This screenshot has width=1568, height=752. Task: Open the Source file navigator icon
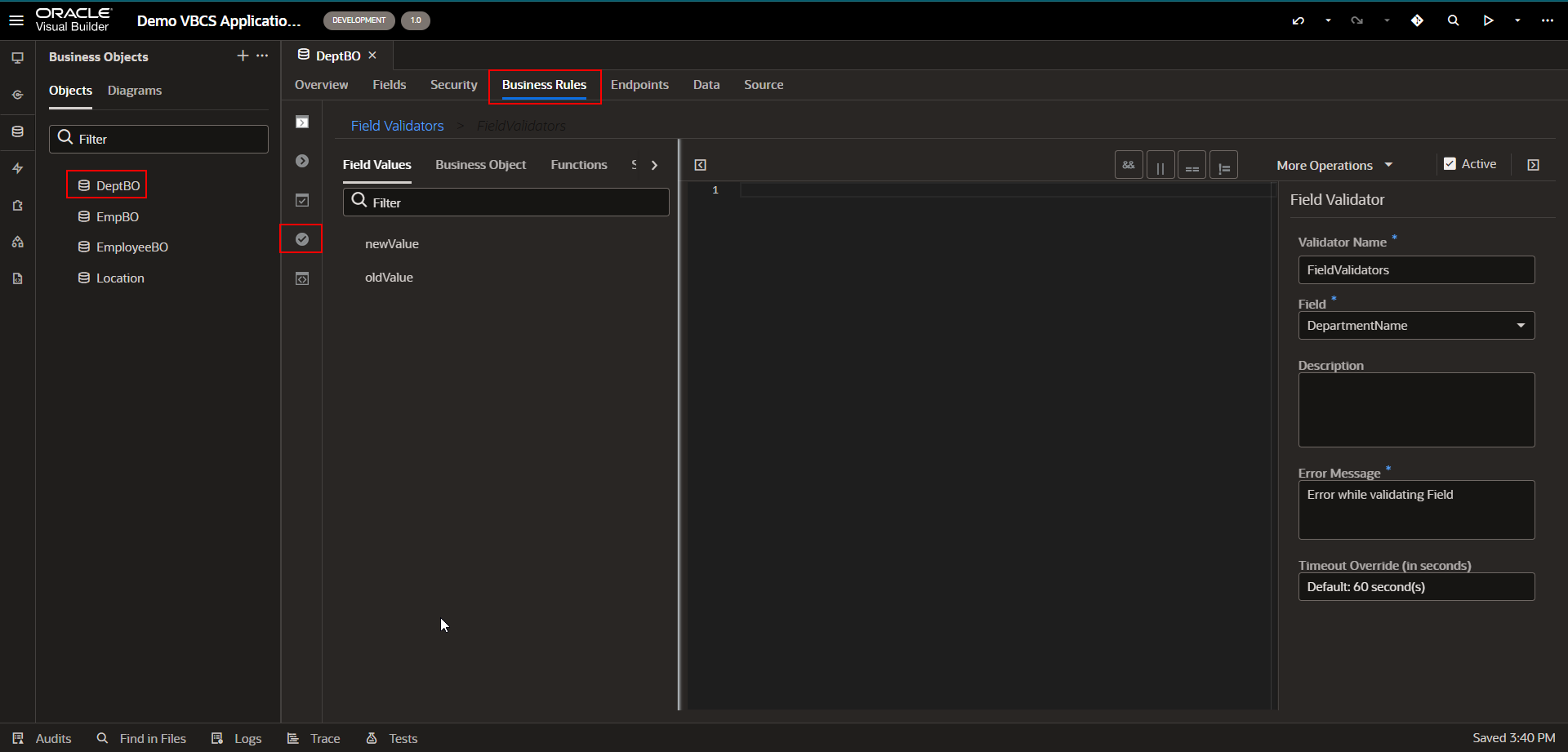(x=17, y=278)
